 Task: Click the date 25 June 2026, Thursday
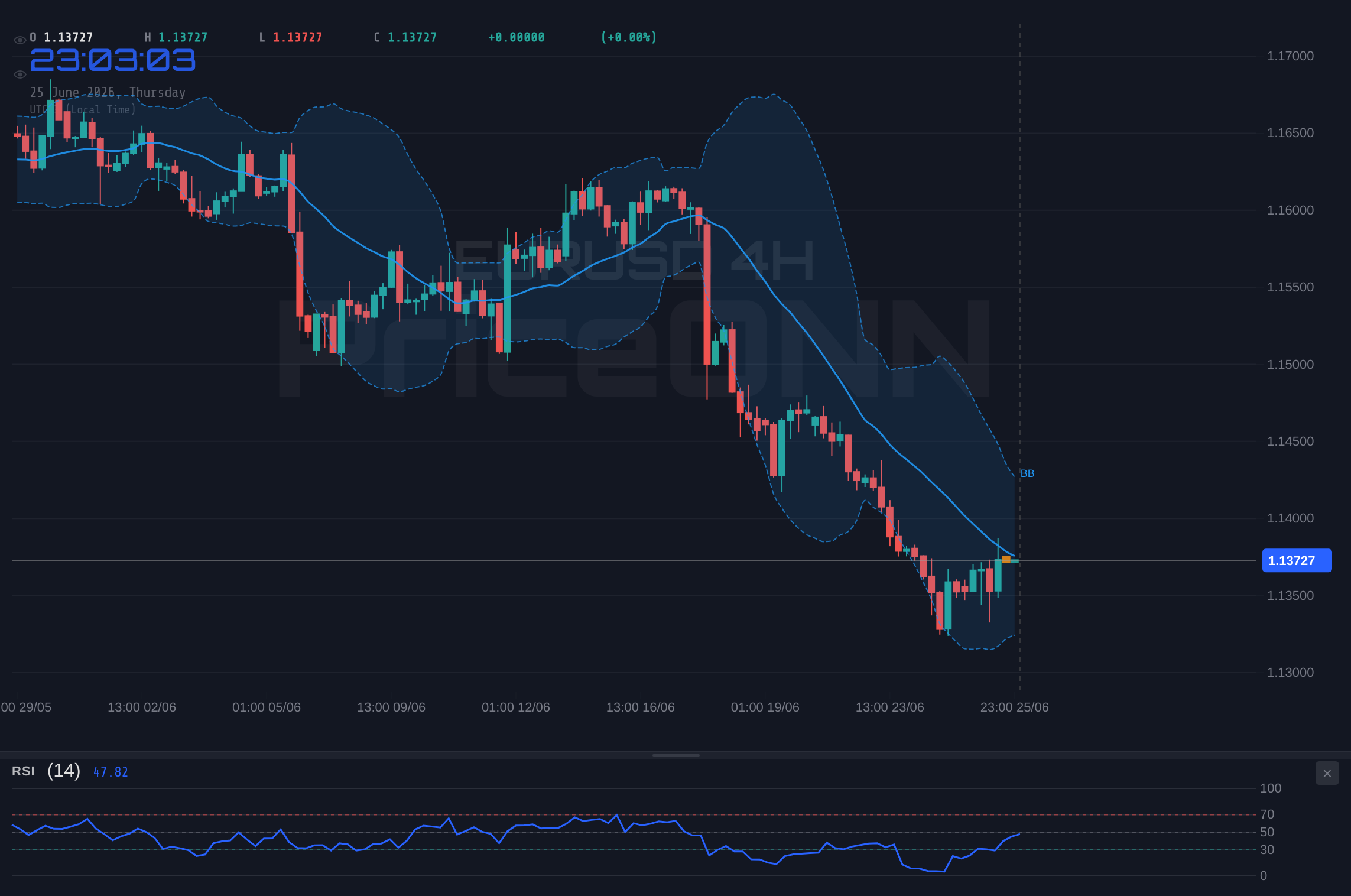[x=108, y=92]
